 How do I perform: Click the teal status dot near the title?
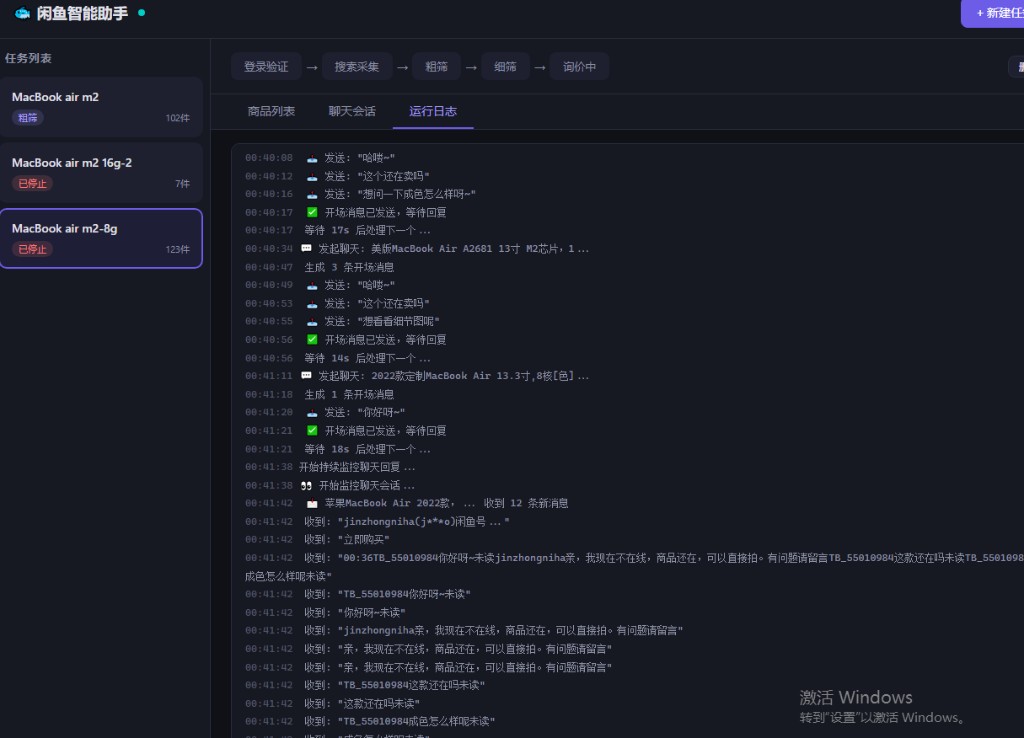(141, 12)
